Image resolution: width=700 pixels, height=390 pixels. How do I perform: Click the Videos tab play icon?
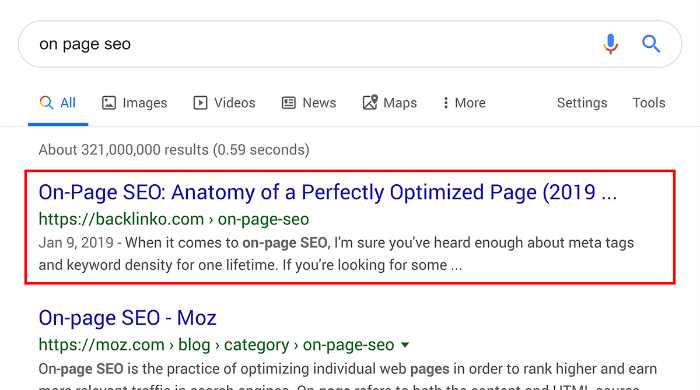tap(200, 103)
